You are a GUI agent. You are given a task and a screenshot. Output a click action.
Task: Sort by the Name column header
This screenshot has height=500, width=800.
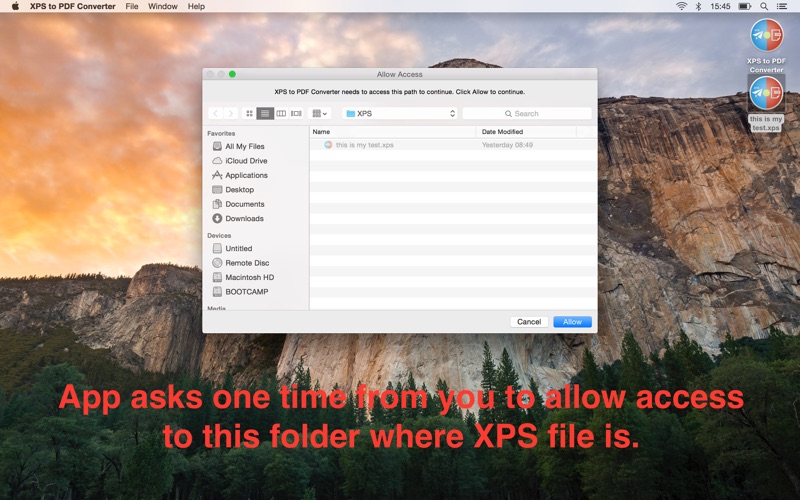[x=392, y=132]
